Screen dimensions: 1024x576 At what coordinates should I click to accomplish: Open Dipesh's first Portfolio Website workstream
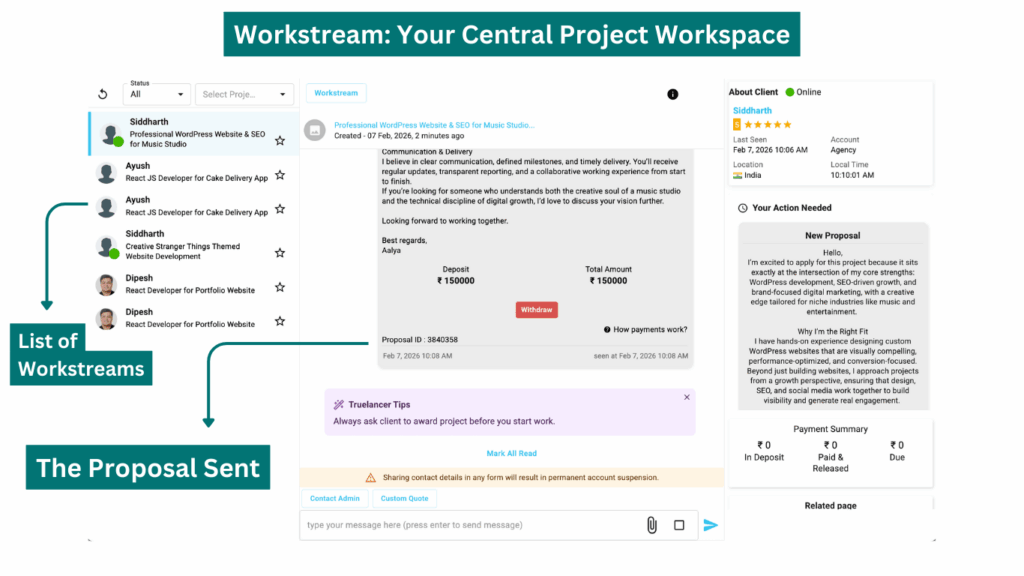190,285
